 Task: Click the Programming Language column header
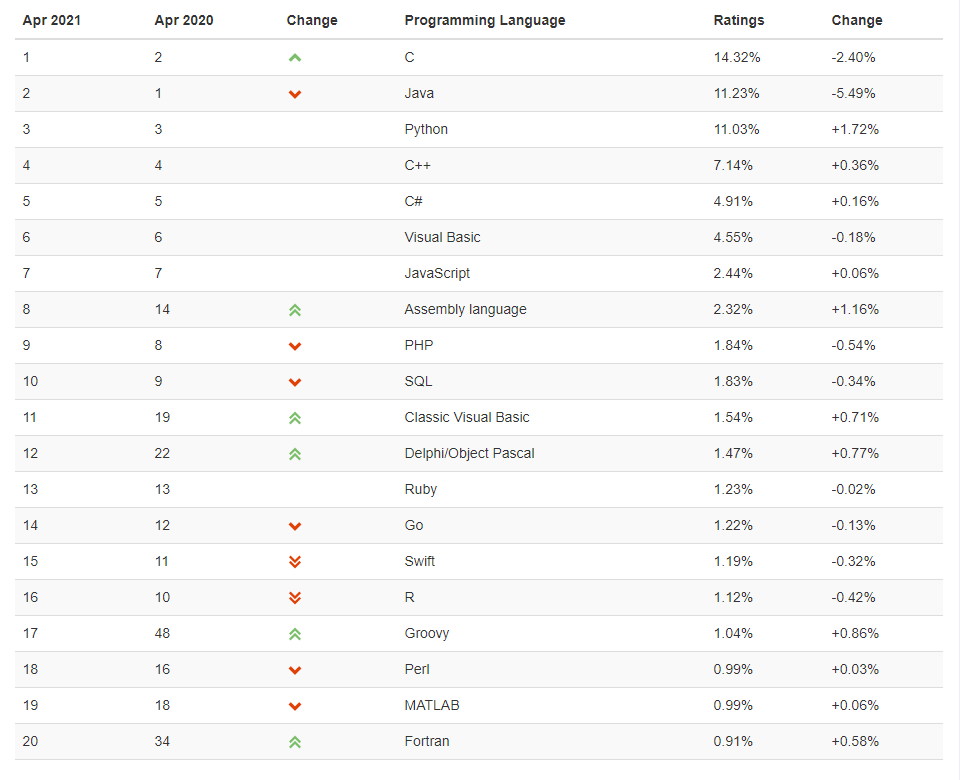point(485,21)
